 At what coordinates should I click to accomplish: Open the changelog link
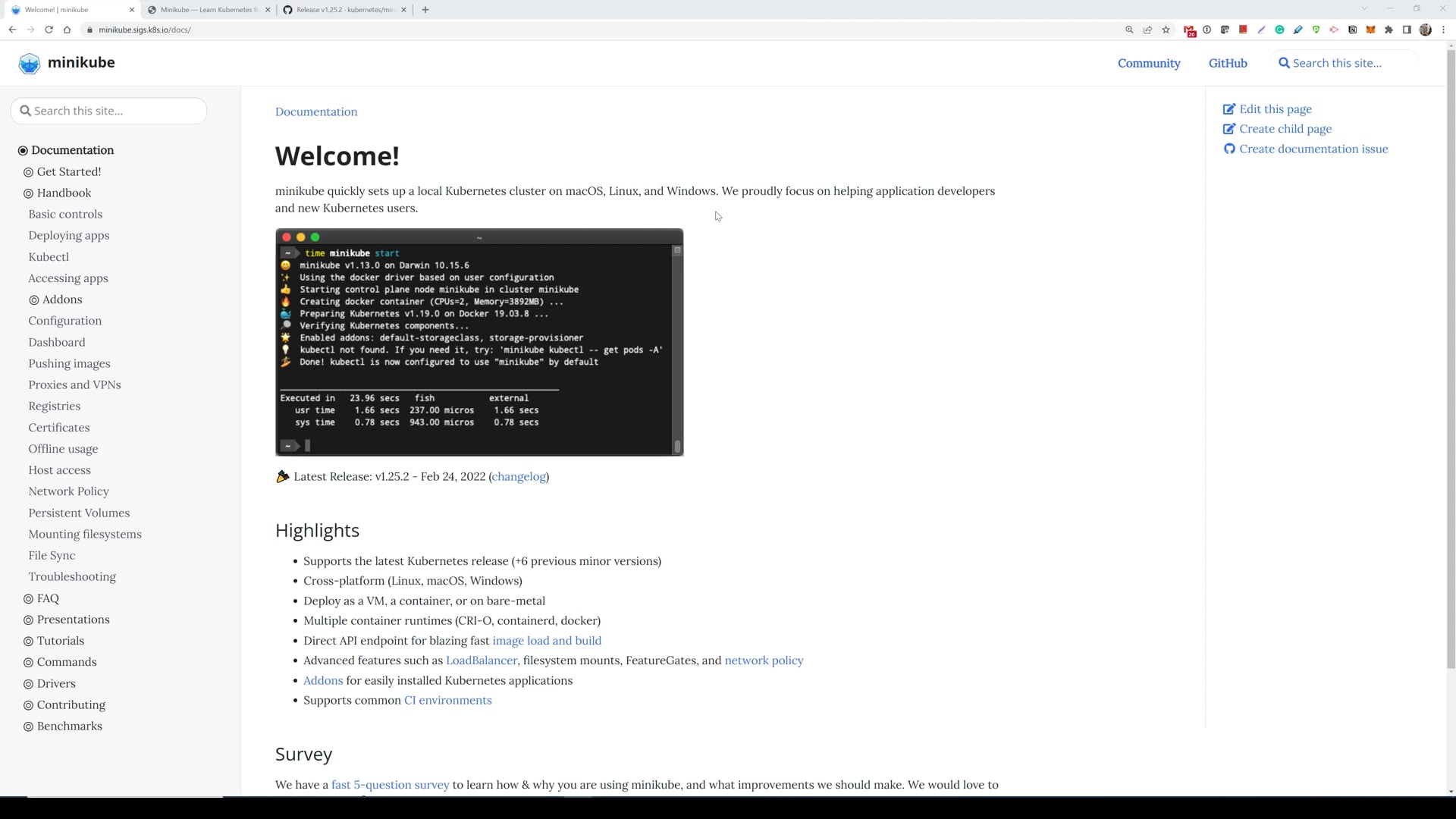pyautogui.click(x=519, y=477)
